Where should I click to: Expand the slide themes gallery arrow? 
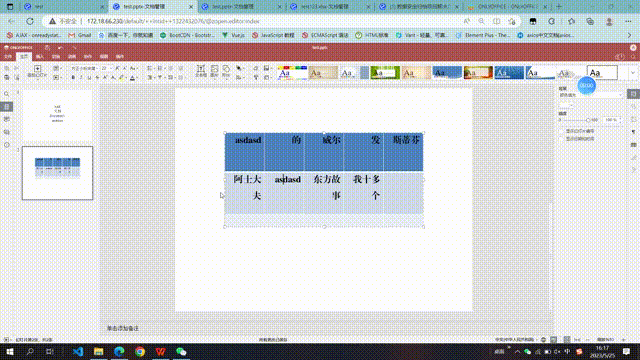[633, 73]
